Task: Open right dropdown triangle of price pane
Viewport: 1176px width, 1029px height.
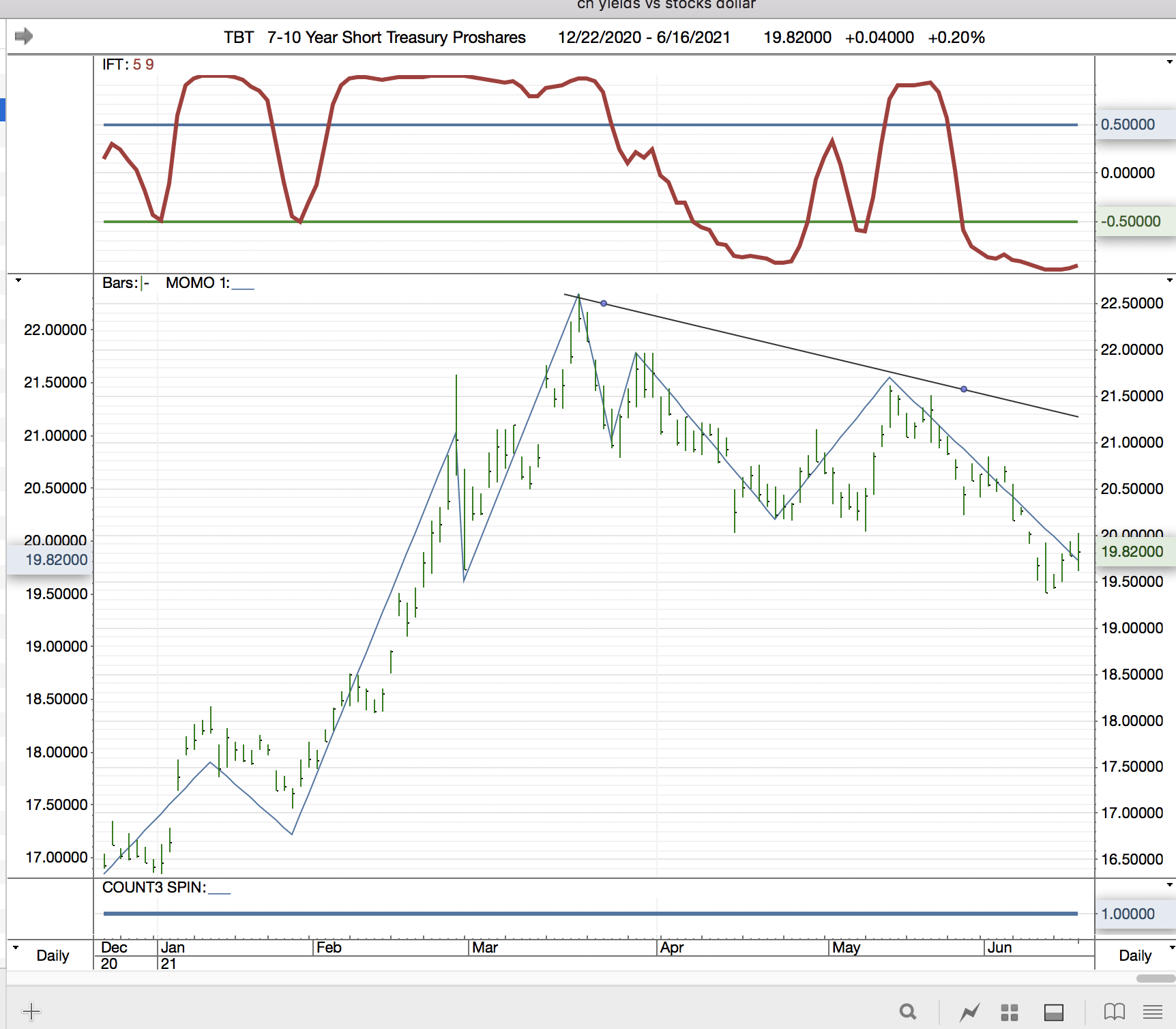Action: 1170,280
